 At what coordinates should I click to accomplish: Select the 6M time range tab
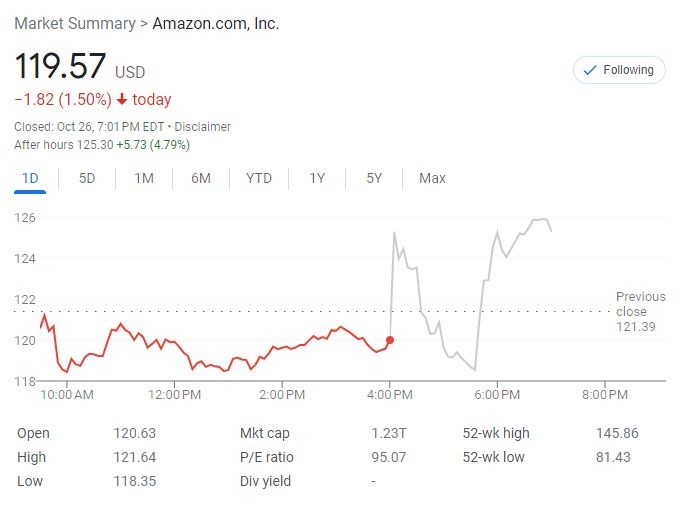201,179
